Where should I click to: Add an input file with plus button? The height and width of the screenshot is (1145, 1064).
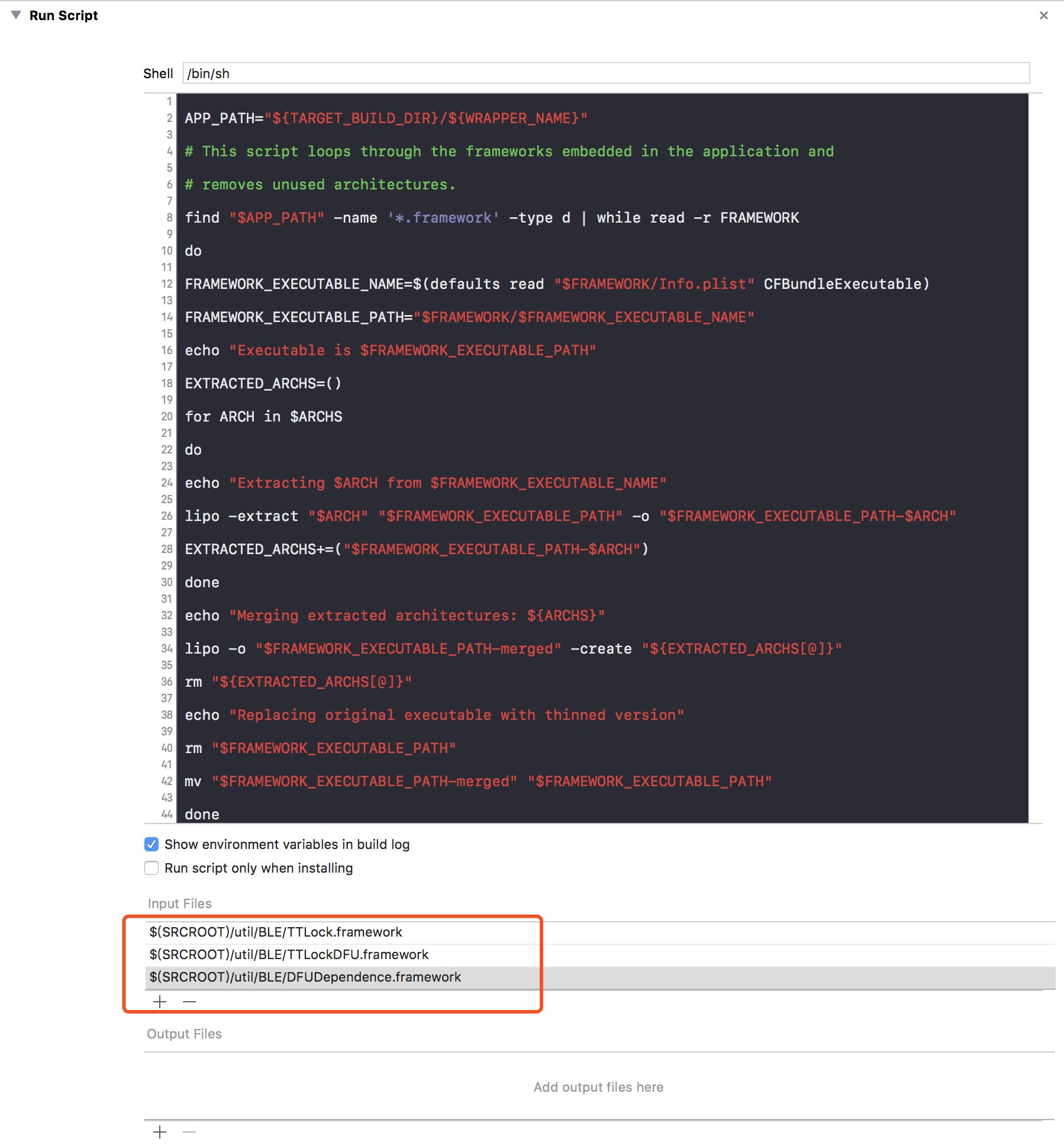(160, 1002)
